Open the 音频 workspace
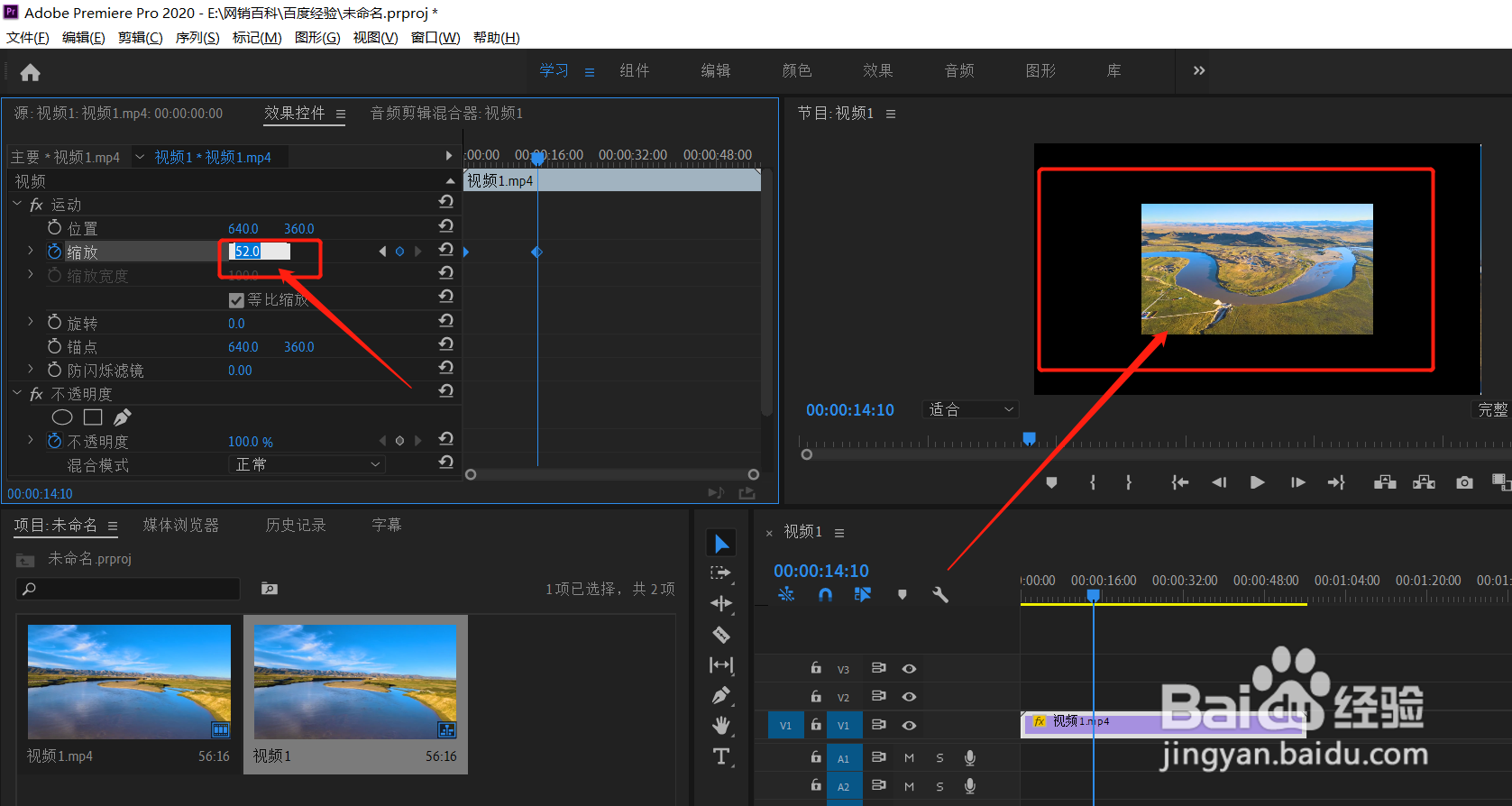 tap(959, 70)
